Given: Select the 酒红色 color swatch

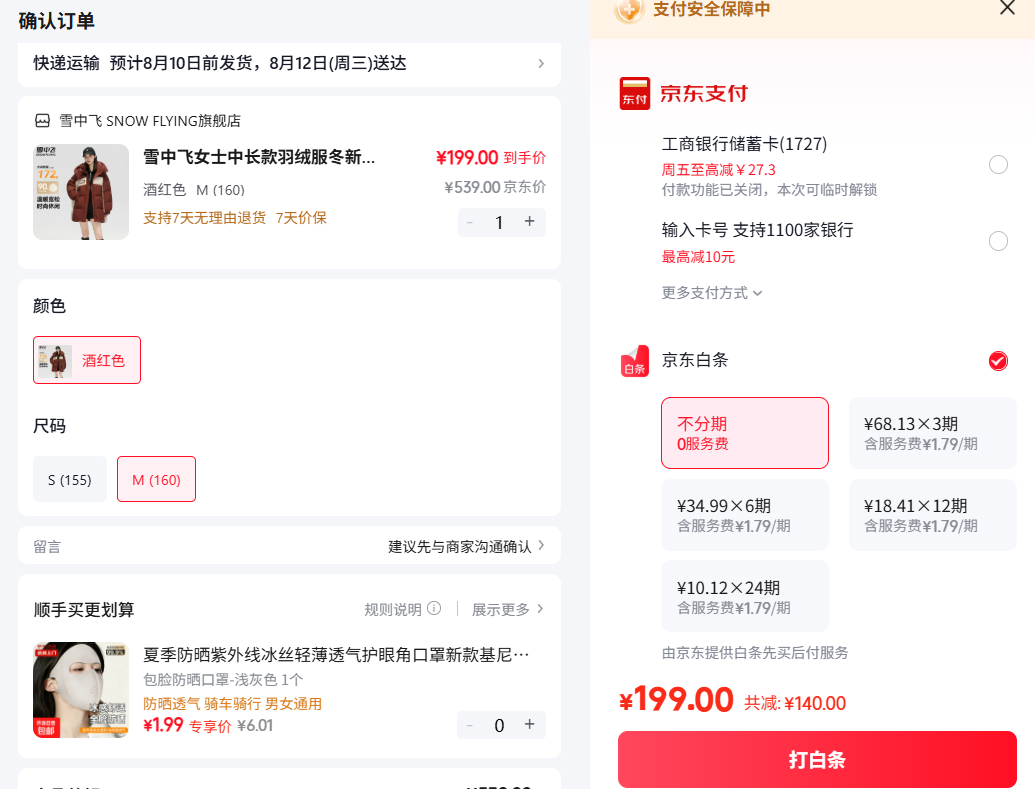Looking at the screenshot, I should (87, 360).
